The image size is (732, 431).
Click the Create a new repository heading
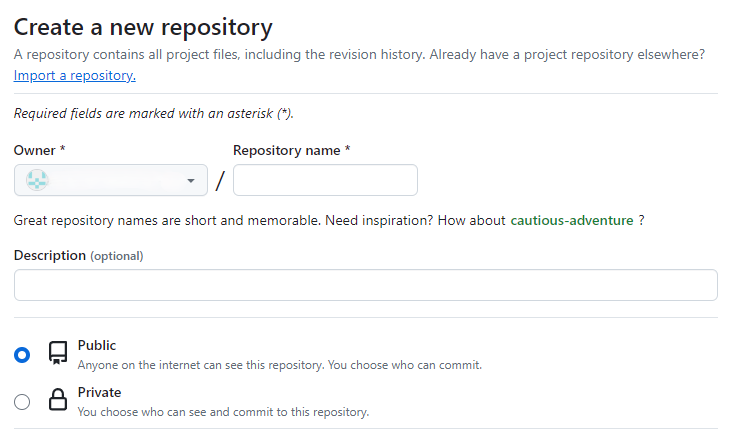click(x=143, y=27)
